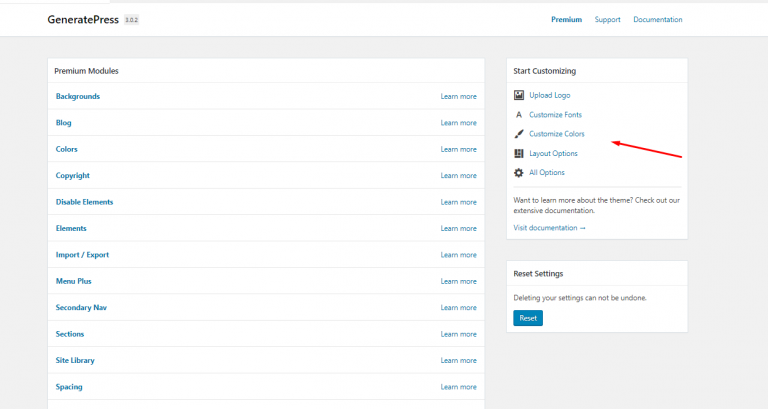Click Learn more for Copyright
The image size is (768, 409).
coord(458,175)
